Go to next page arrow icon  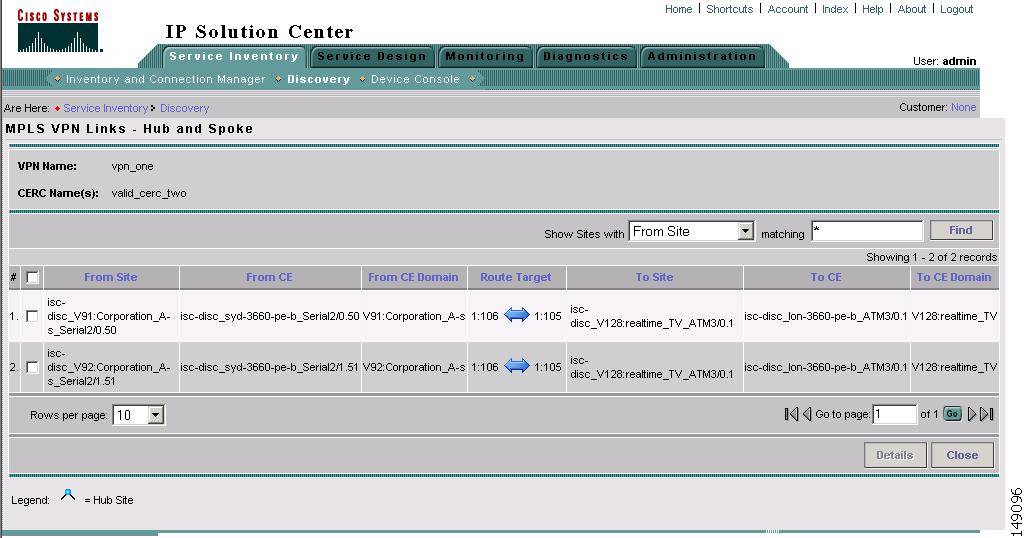tap(972, 414)
